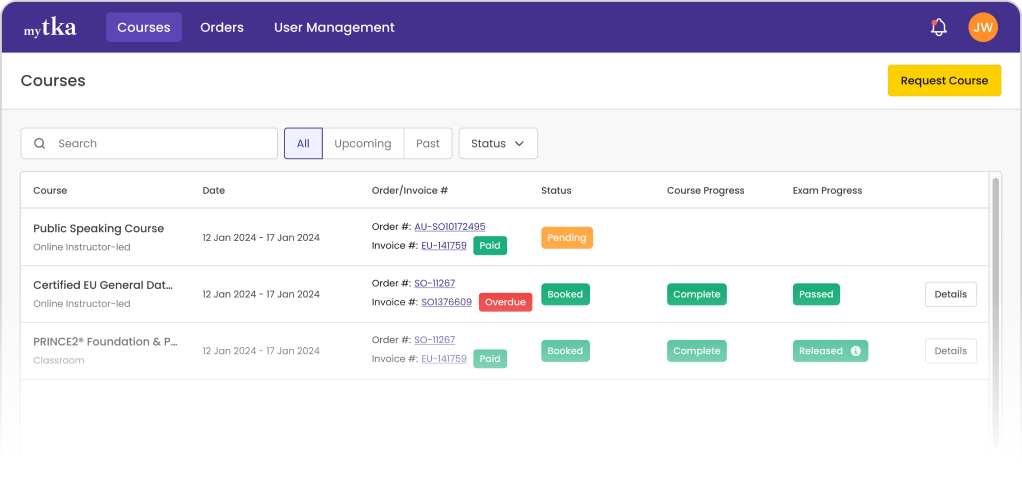The image size is (1022, 484).
Task: Click the myTKA logo
Action: [50, 28]
